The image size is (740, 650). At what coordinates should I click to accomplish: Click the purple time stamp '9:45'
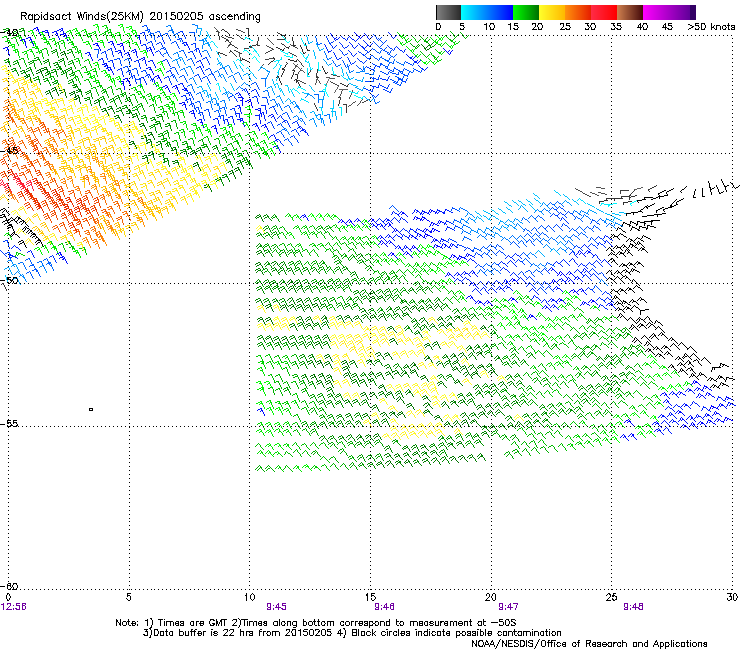(277, 607)
